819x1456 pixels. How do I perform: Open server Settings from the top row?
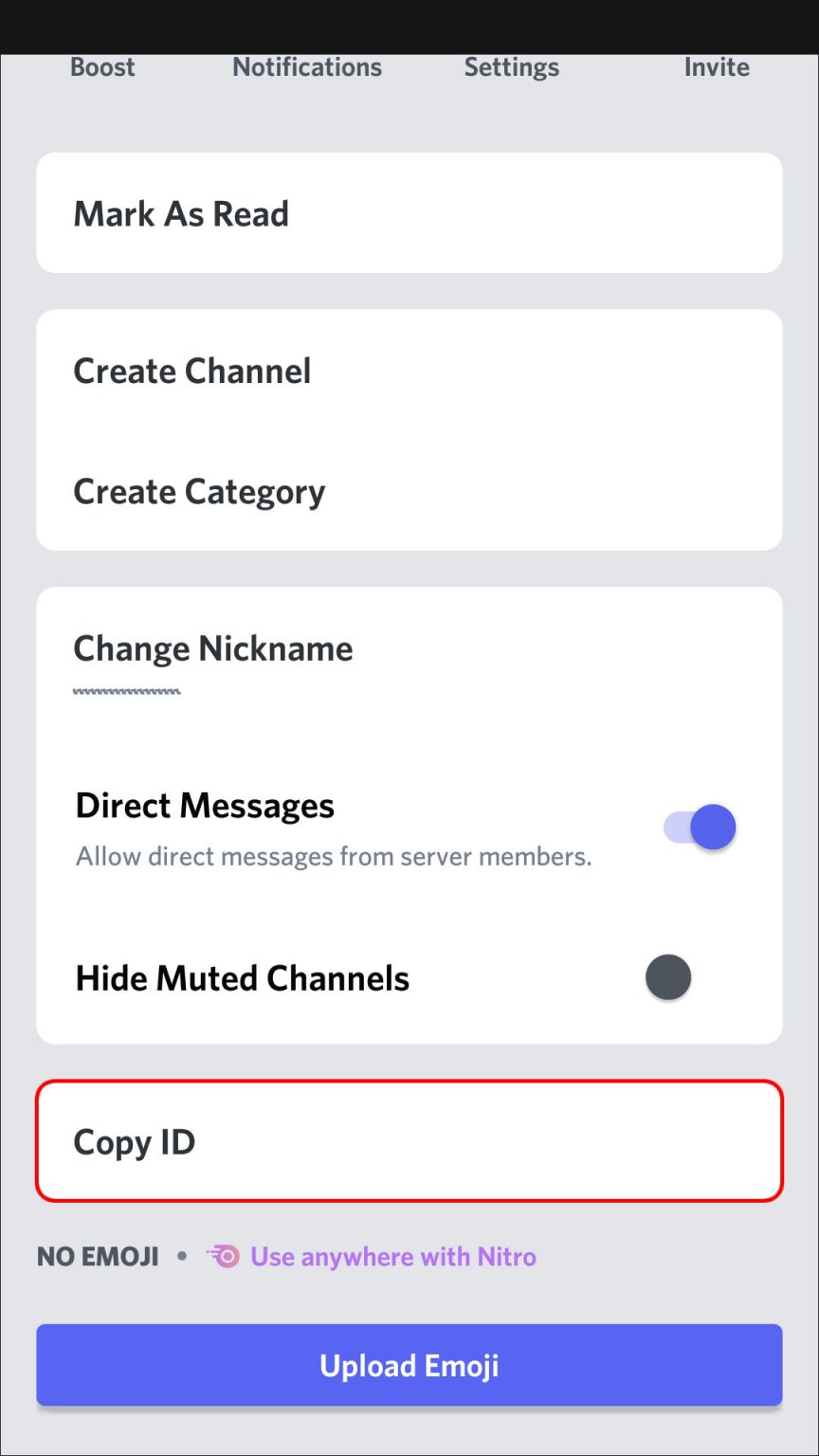pyautogui.click(x=512, y=68)
